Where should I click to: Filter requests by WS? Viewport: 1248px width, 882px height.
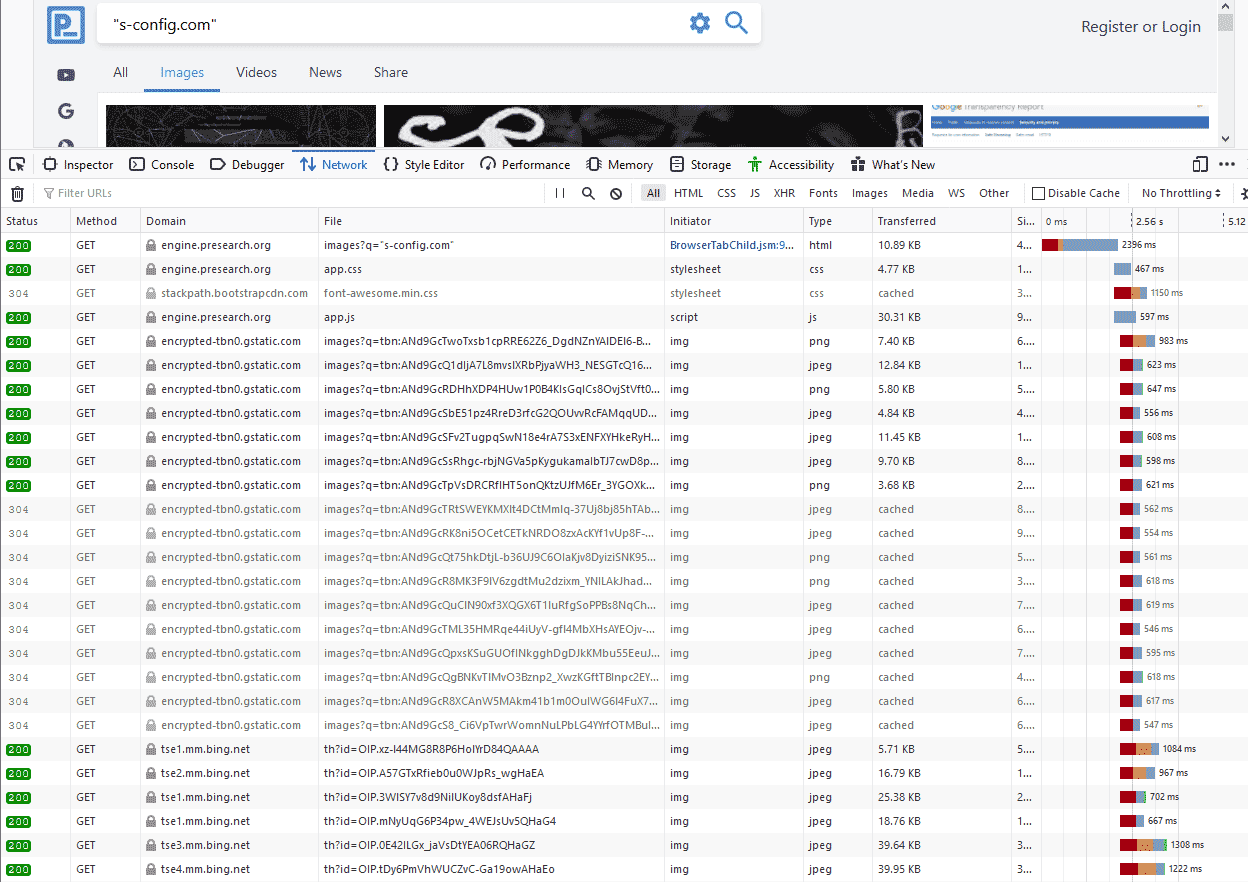(x=957, y=193)
